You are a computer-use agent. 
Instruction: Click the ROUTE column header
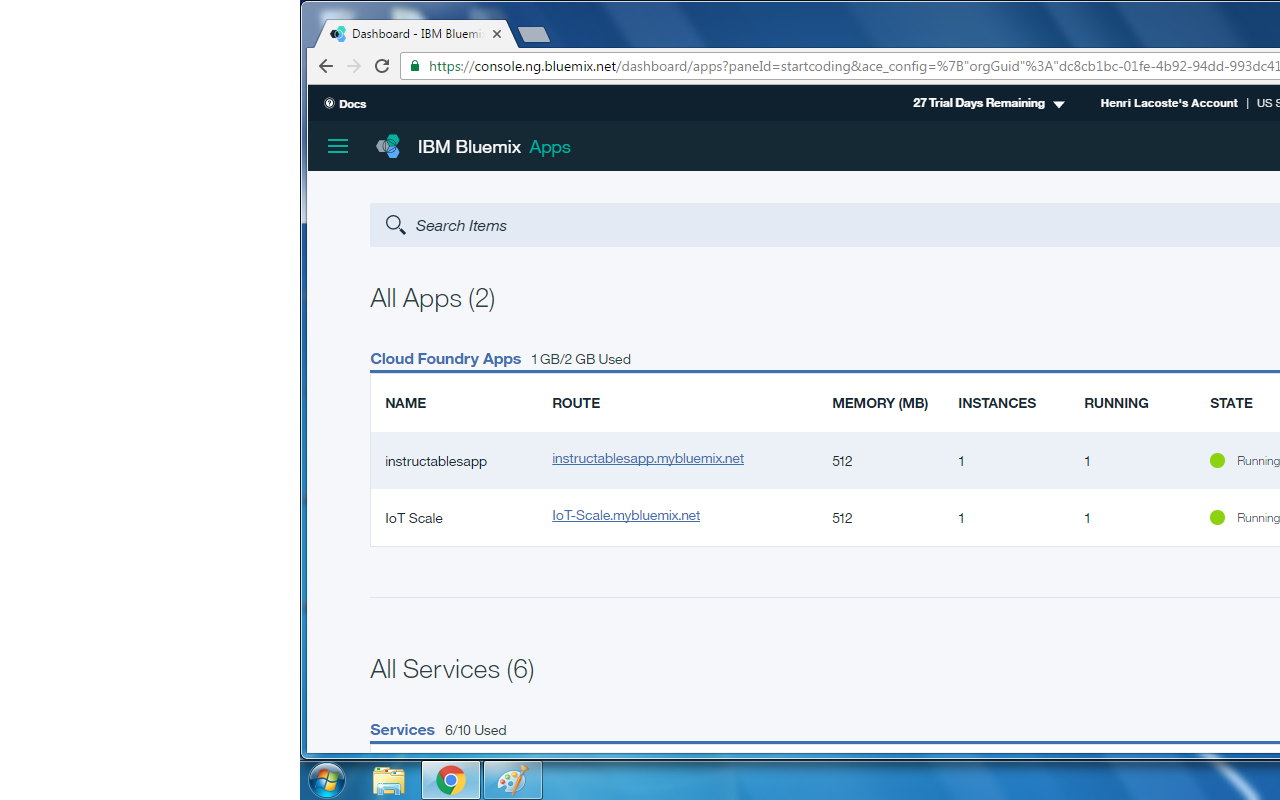tap(576, 403)
